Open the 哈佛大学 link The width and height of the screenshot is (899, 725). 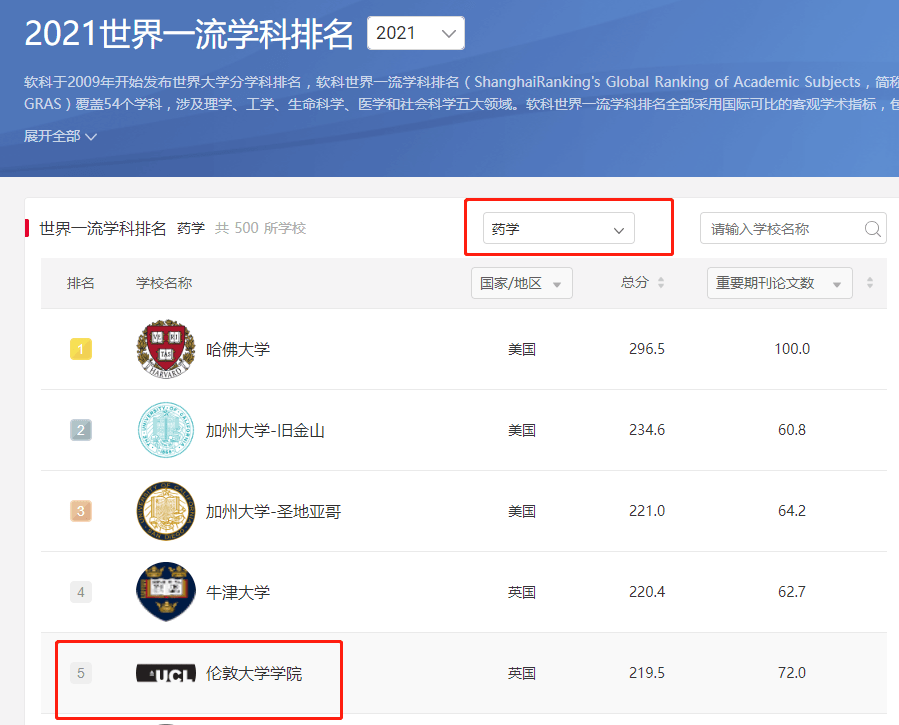[x=238, y=349]
